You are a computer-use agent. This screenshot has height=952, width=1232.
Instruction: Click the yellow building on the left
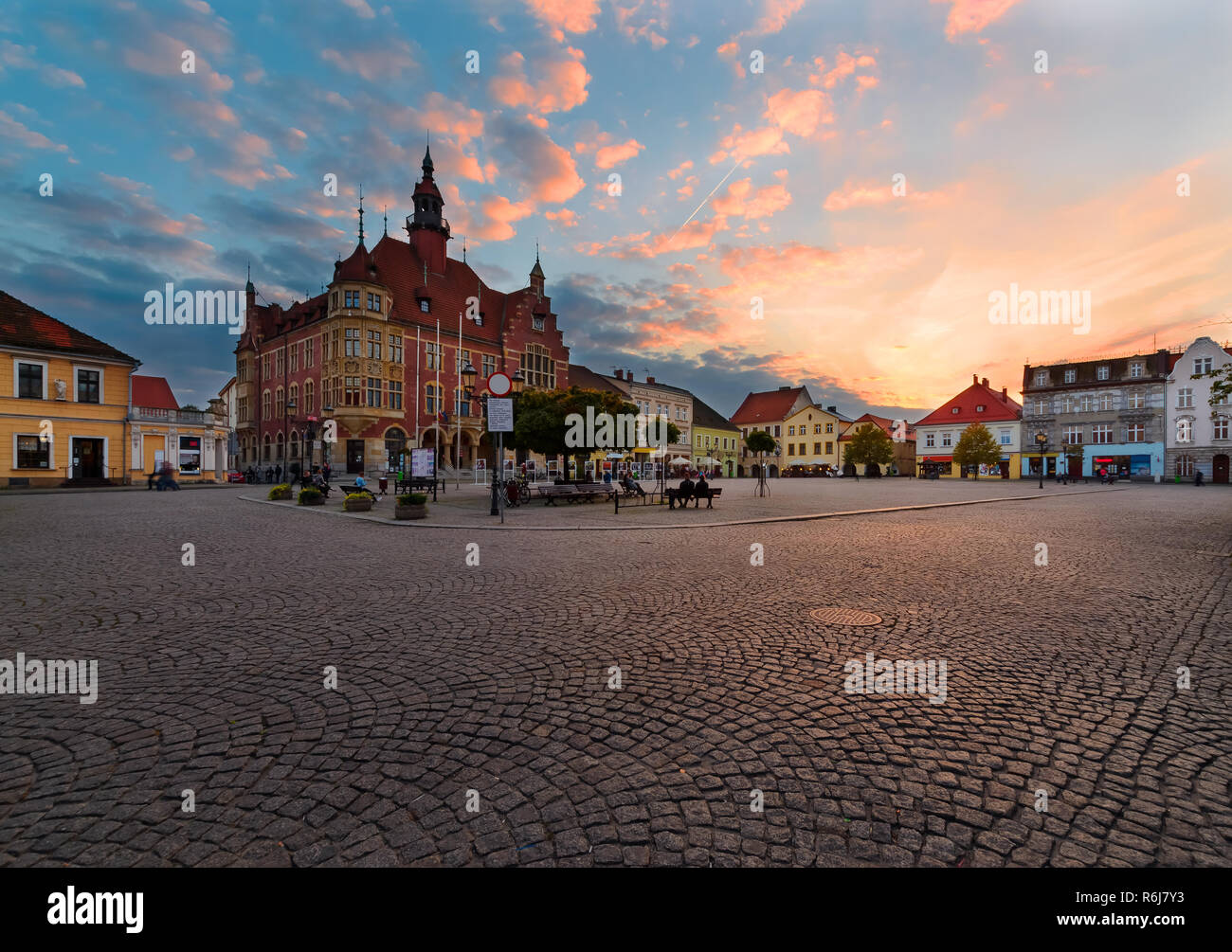(64, 390)
